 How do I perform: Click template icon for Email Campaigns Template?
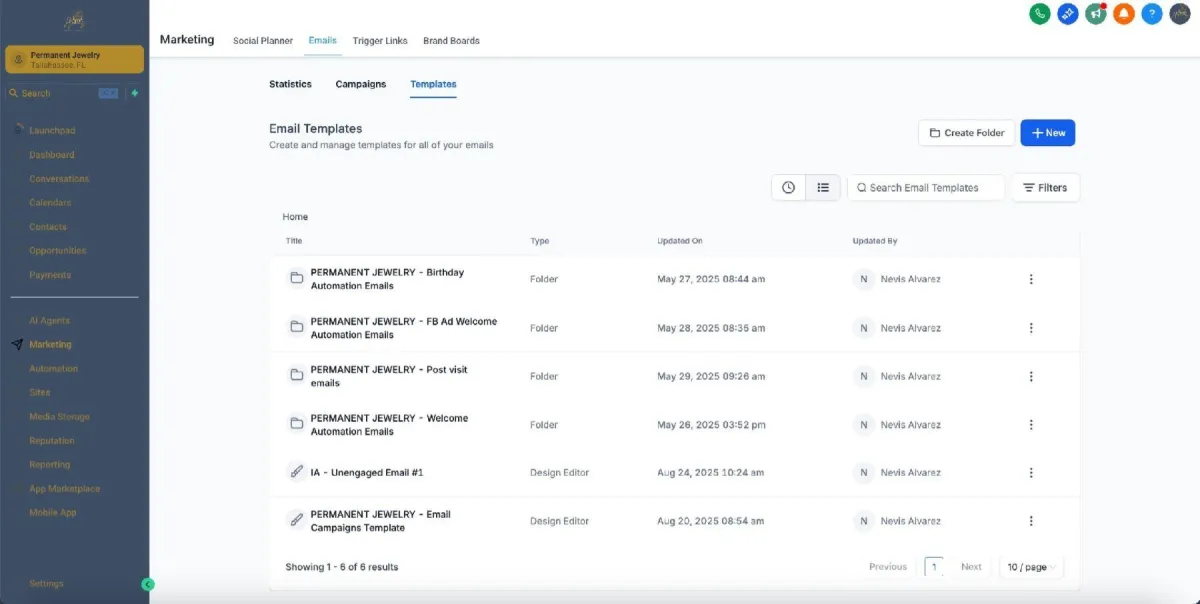[x=296, y=520]
